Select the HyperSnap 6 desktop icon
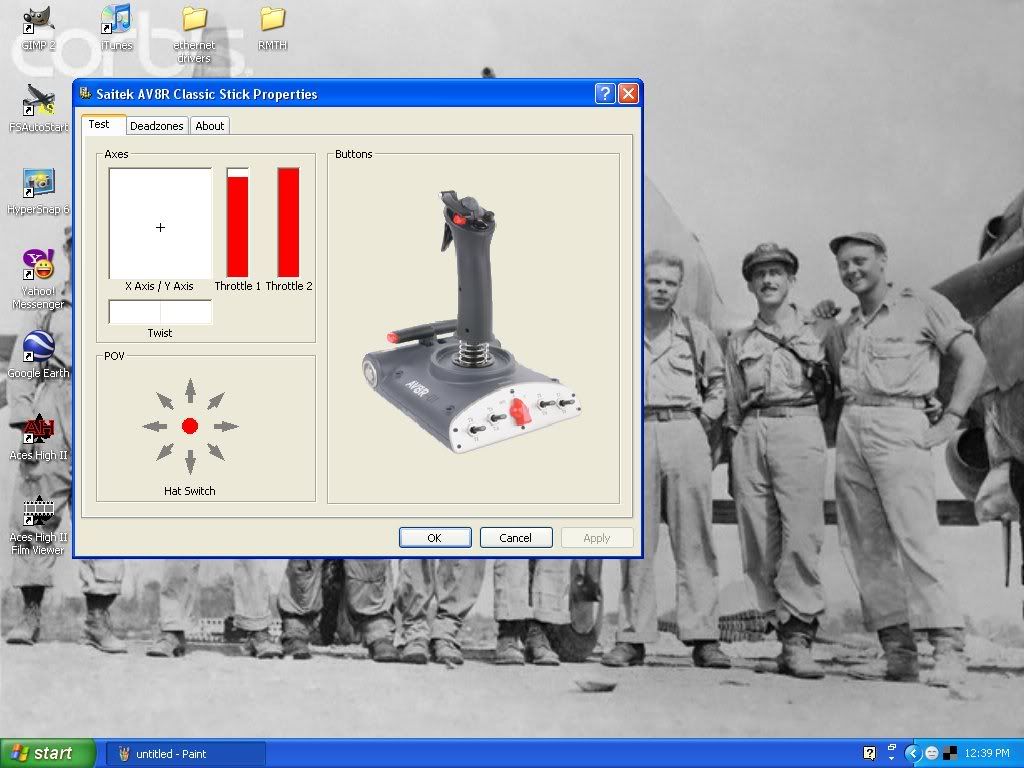 [x=38, y=191]
